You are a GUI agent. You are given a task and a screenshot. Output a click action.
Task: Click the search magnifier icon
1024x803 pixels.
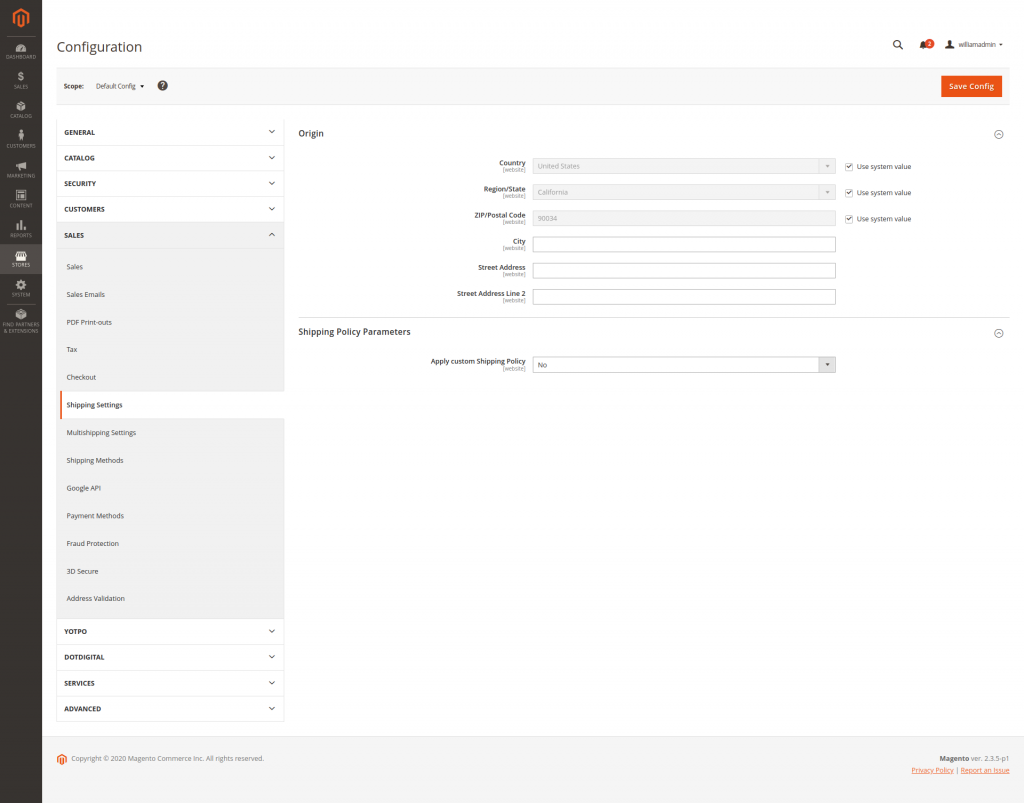[897, 45]
